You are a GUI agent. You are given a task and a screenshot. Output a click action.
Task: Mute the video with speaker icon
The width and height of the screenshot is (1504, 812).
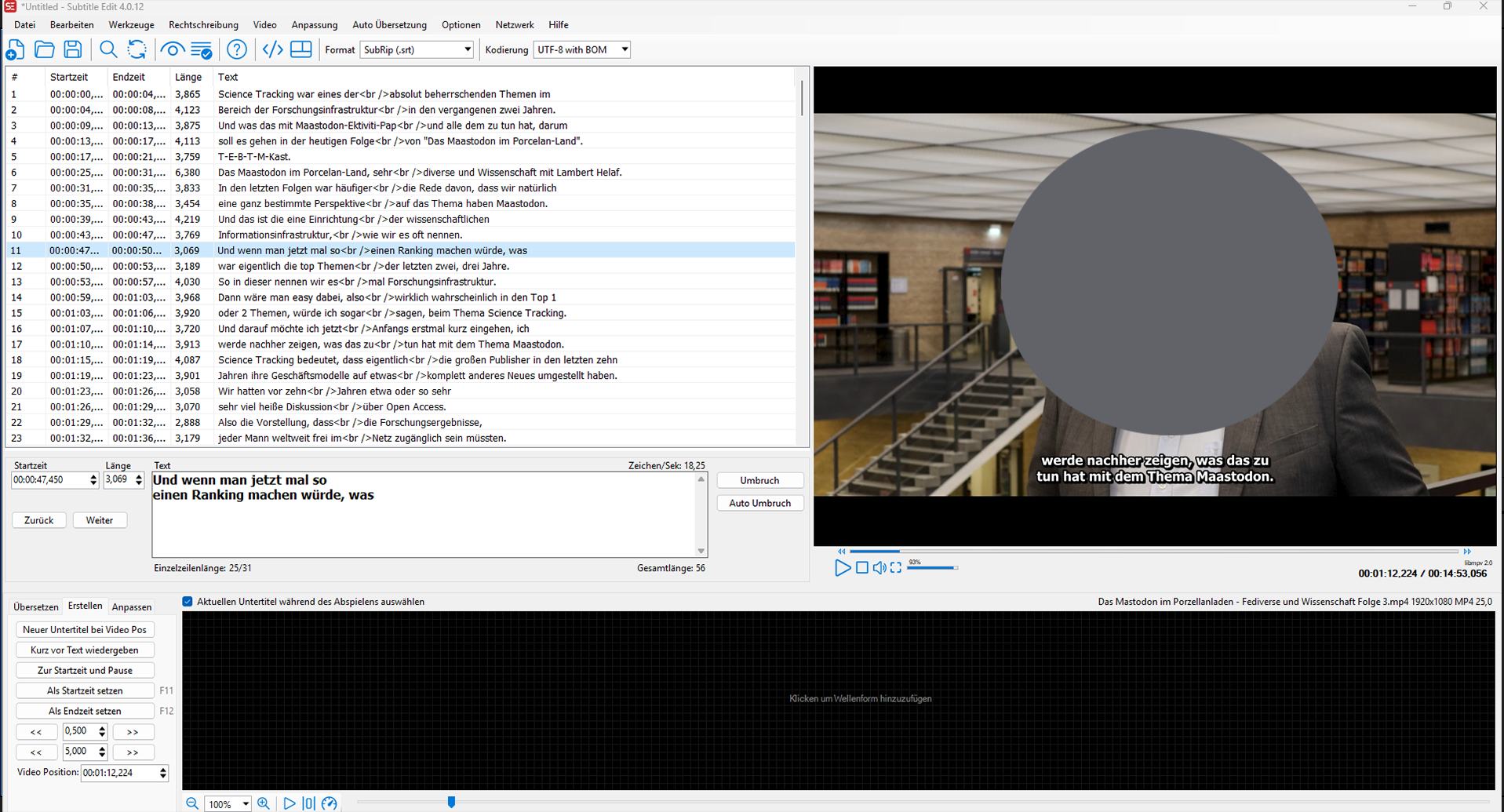[879, 567]
